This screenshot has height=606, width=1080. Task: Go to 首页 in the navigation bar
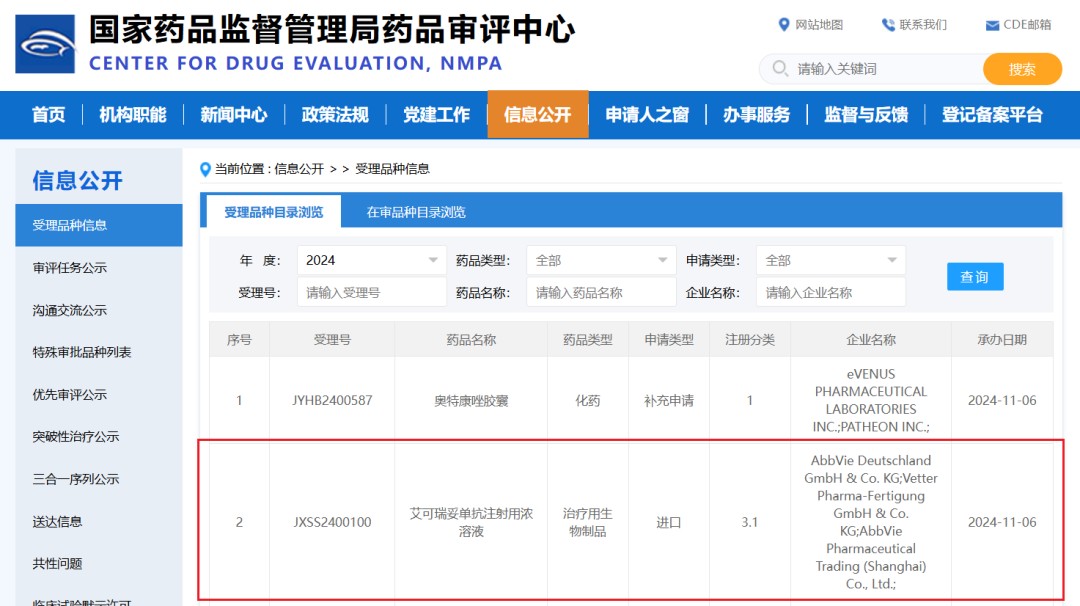point(48,115)
